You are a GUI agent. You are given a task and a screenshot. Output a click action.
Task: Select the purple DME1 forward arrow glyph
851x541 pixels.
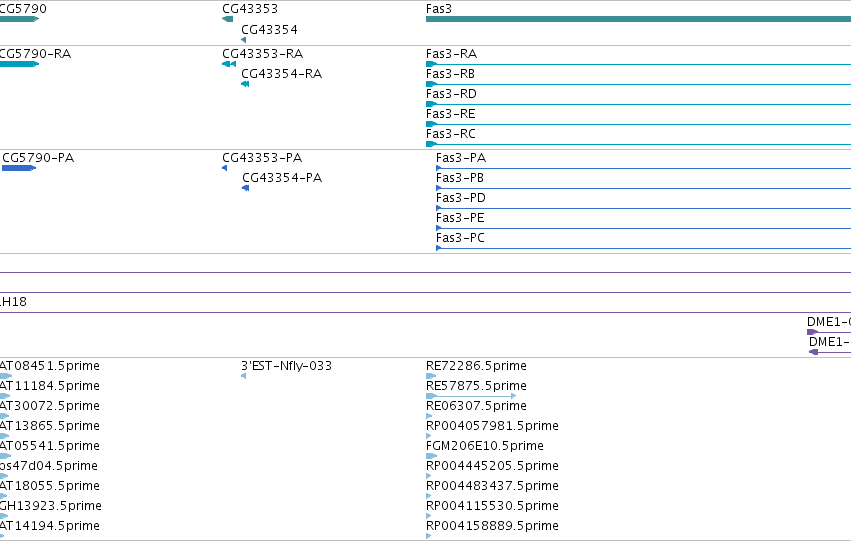(x=813, y=332)
